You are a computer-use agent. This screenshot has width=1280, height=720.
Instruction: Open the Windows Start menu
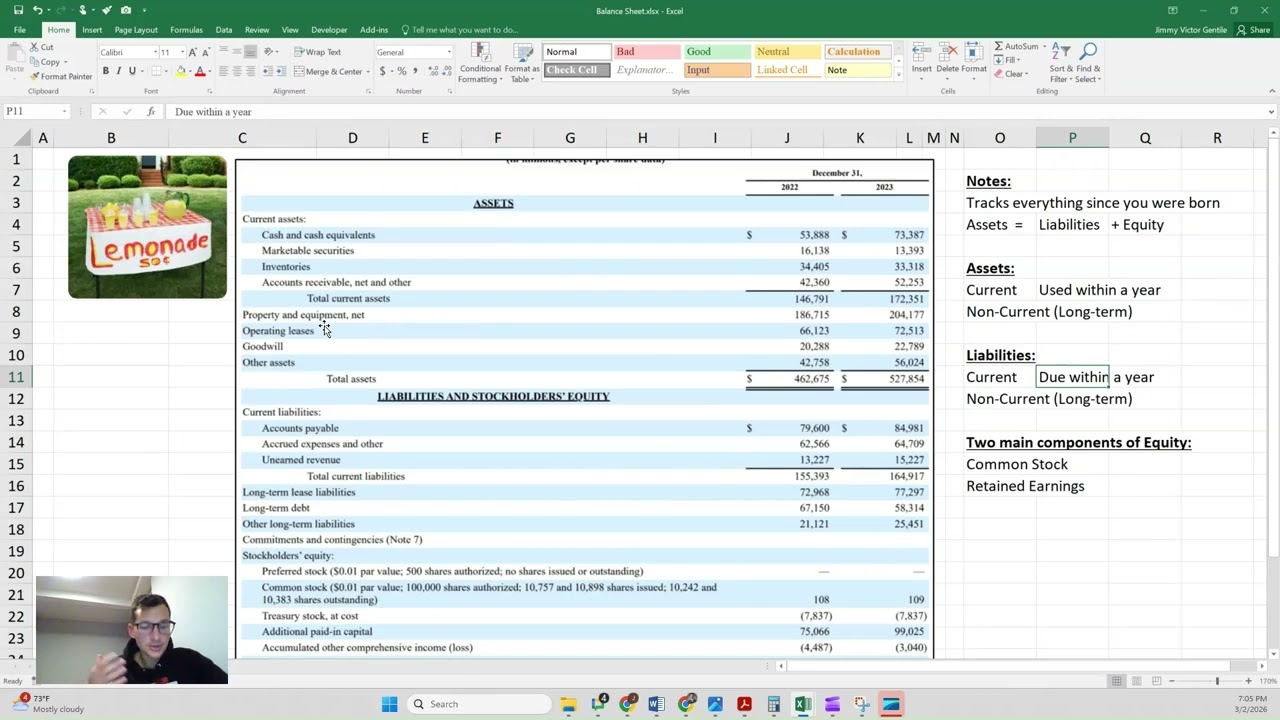[389, 704]
